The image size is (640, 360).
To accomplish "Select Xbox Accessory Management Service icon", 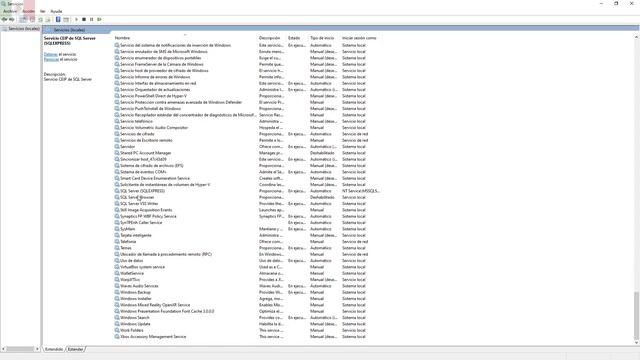I will pos(117,337).
